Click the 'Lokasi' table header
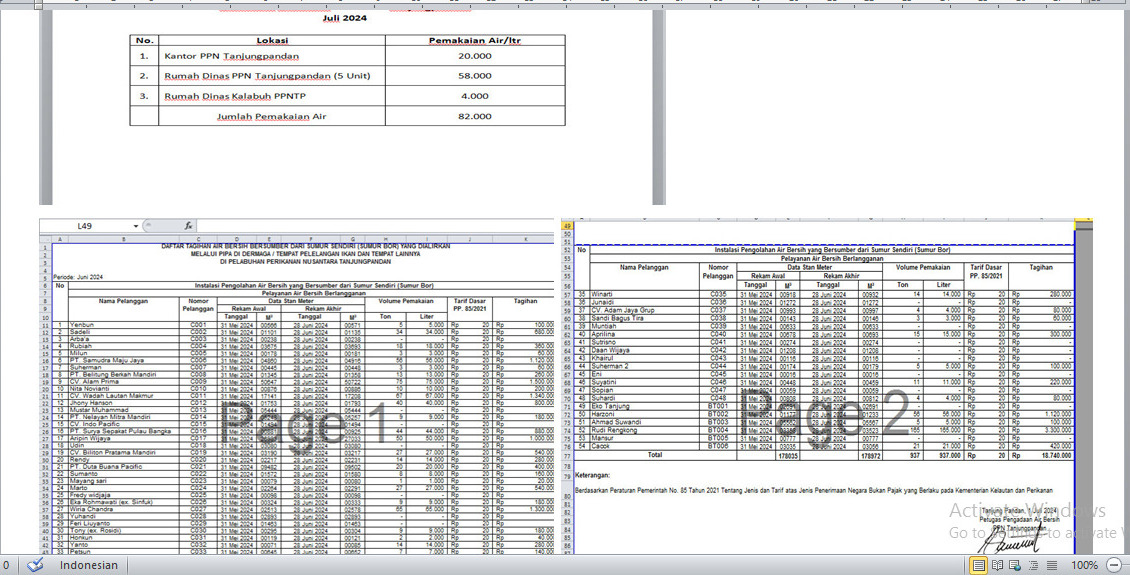 click(x=272, y=40)
